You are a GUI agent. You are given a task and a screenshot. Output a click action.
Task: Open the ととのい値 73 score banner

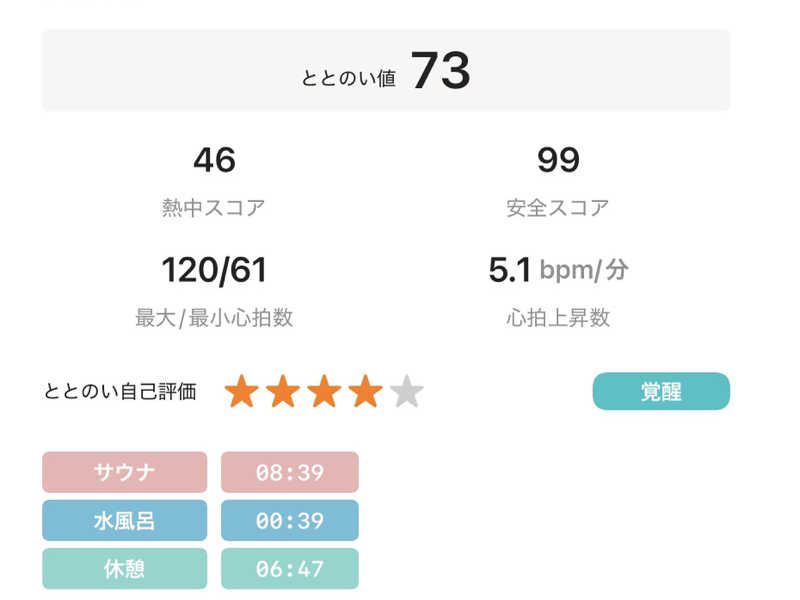point(386,70)
